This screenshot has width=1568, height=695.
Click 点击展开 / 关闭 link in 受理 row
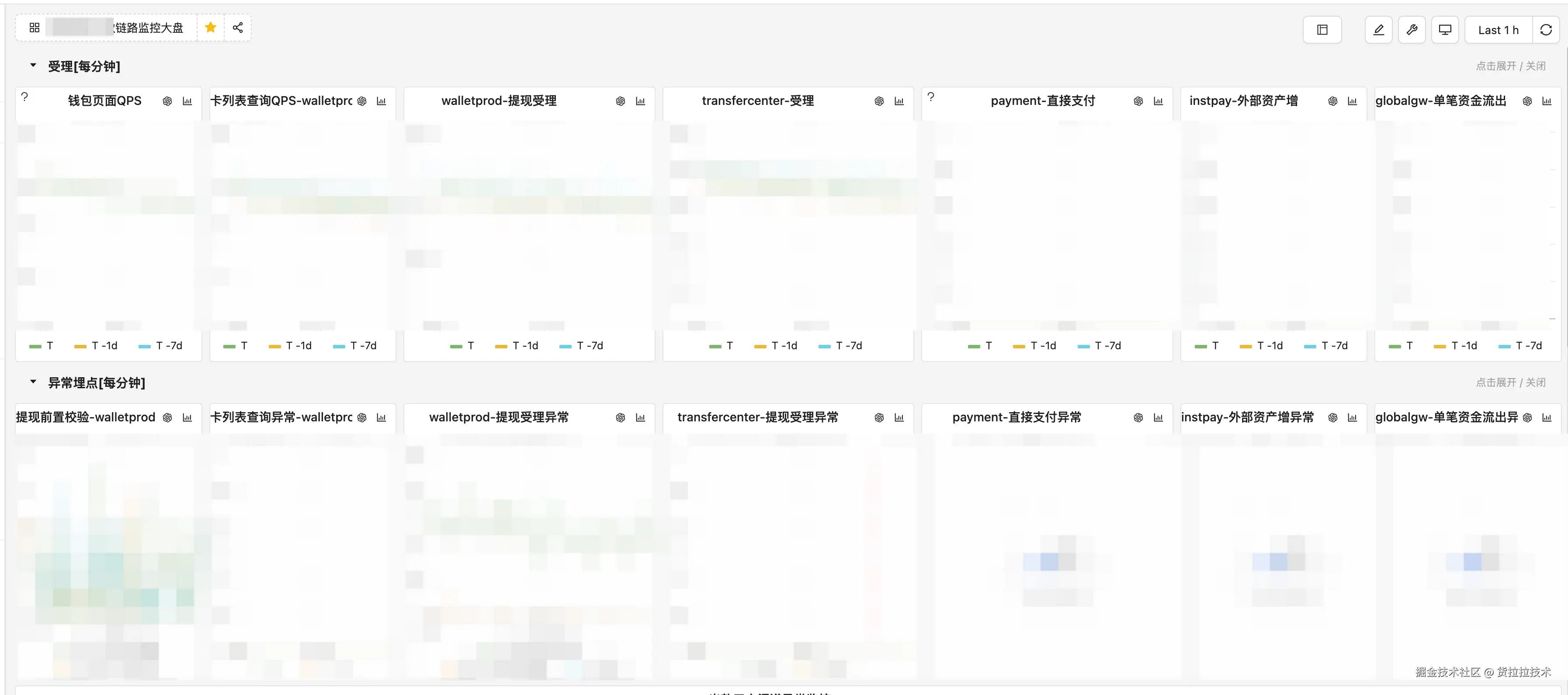coord(1510,66)
